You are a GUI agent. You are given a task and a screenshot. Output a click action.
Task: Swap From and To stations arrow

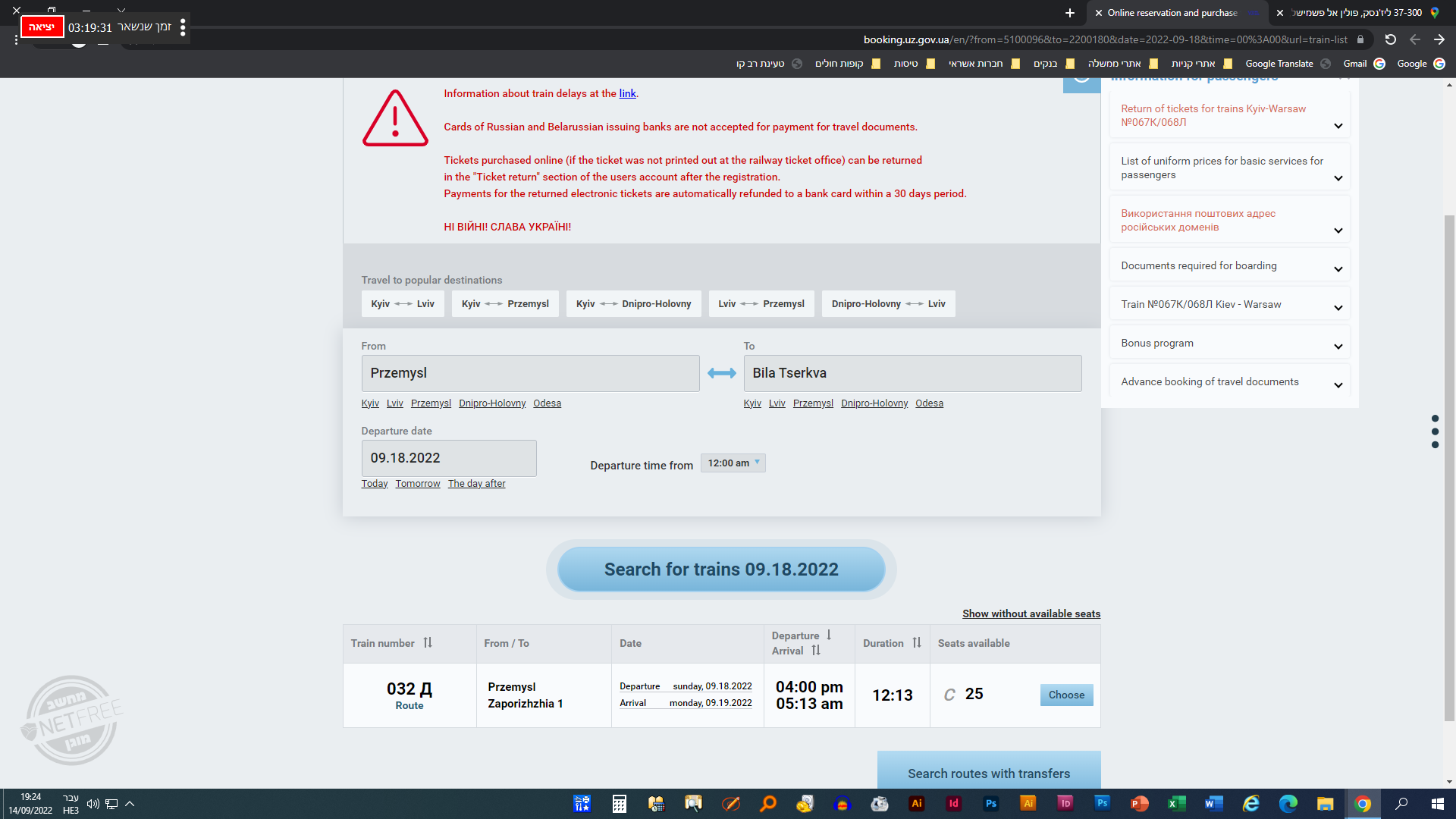721,373
